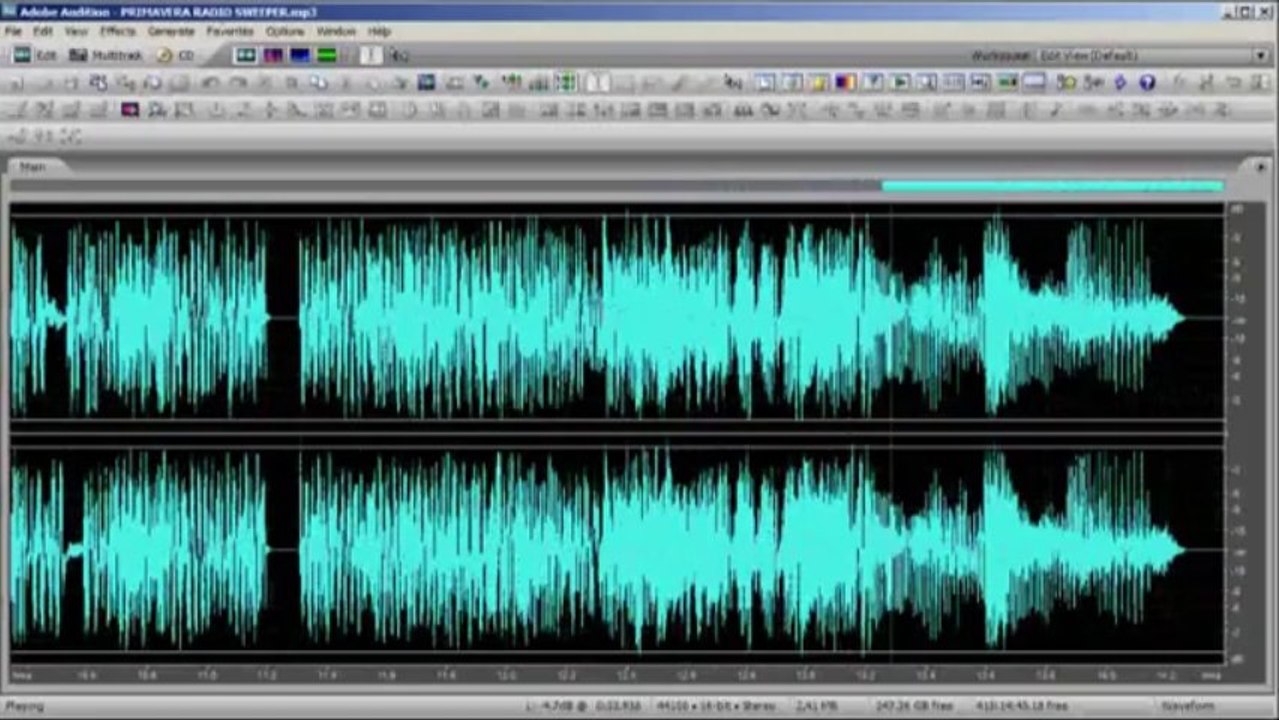This screenshot has height=720, width=1279.
Task: Open the Favorites menu
Action: [x=230, y=32]
